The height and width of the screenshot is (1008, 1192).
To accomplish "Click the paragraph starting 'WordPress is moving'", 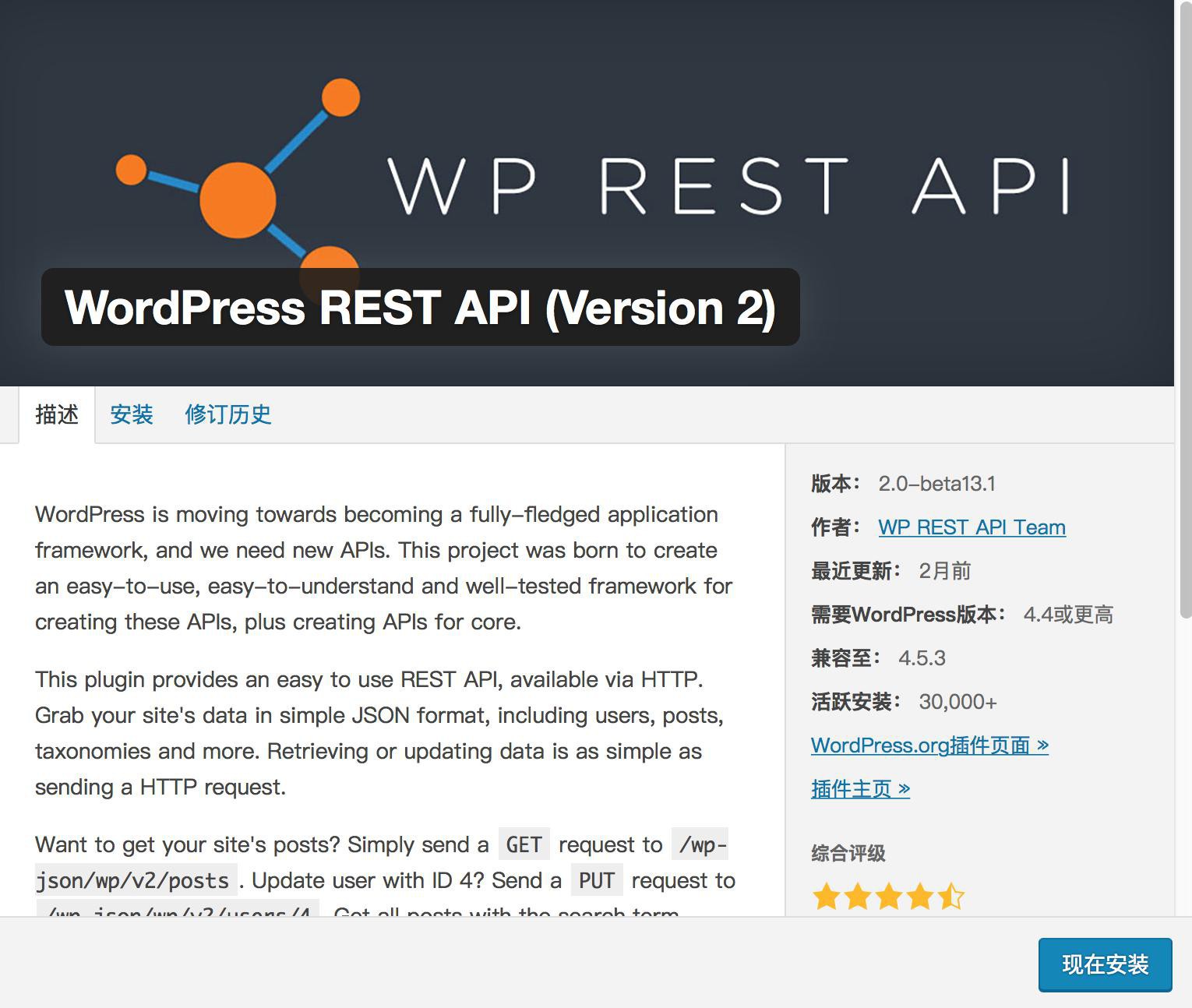I will (384, 568).
